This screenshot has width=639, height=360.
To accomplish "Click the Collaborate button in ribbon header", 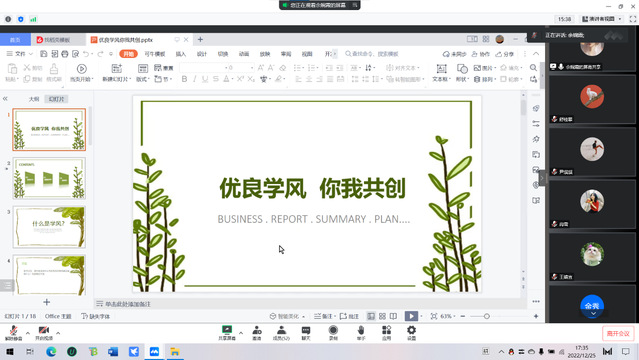I will pos(480,54).
